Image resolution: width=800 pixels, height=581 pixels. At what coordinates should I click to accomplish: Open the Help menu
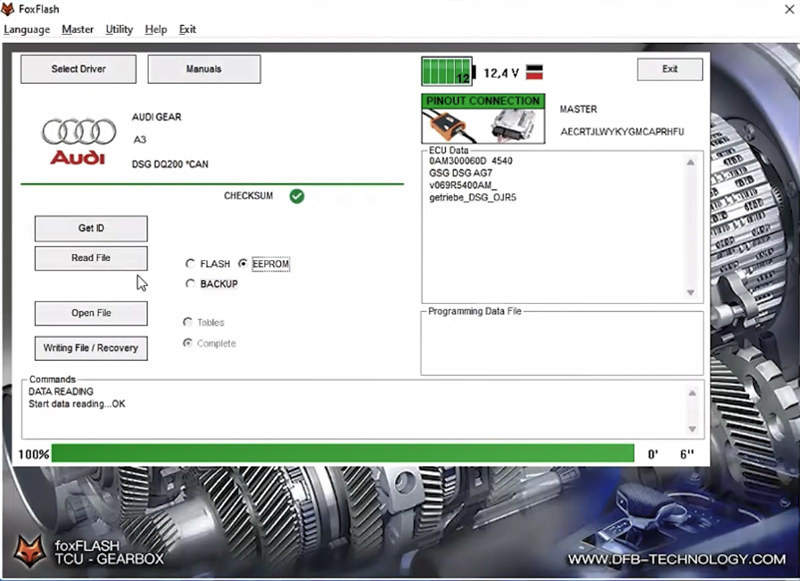(156, 30)
